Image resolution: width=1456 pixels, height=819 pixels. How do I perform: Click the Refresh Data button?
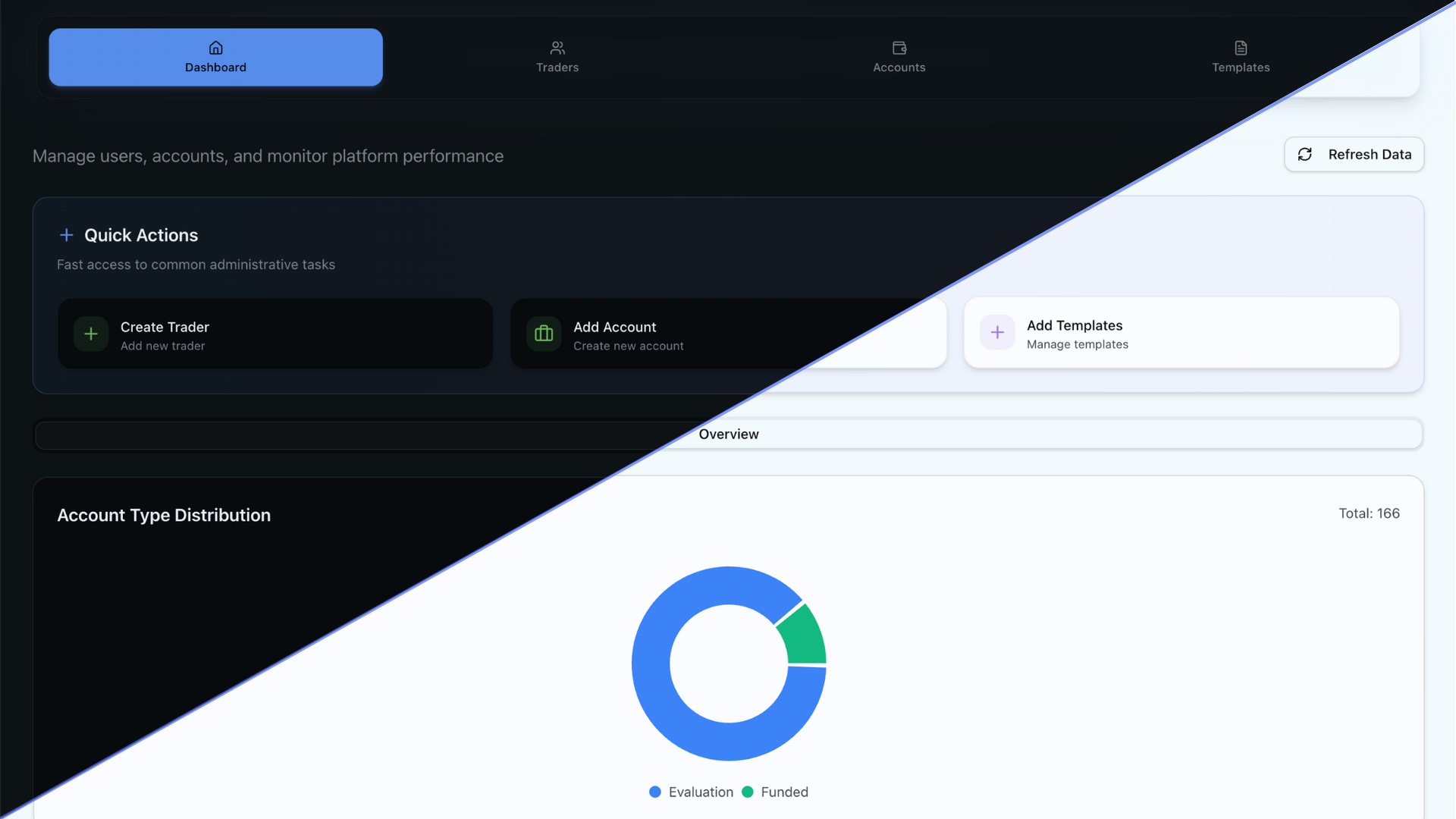[x=1354, y=154]
